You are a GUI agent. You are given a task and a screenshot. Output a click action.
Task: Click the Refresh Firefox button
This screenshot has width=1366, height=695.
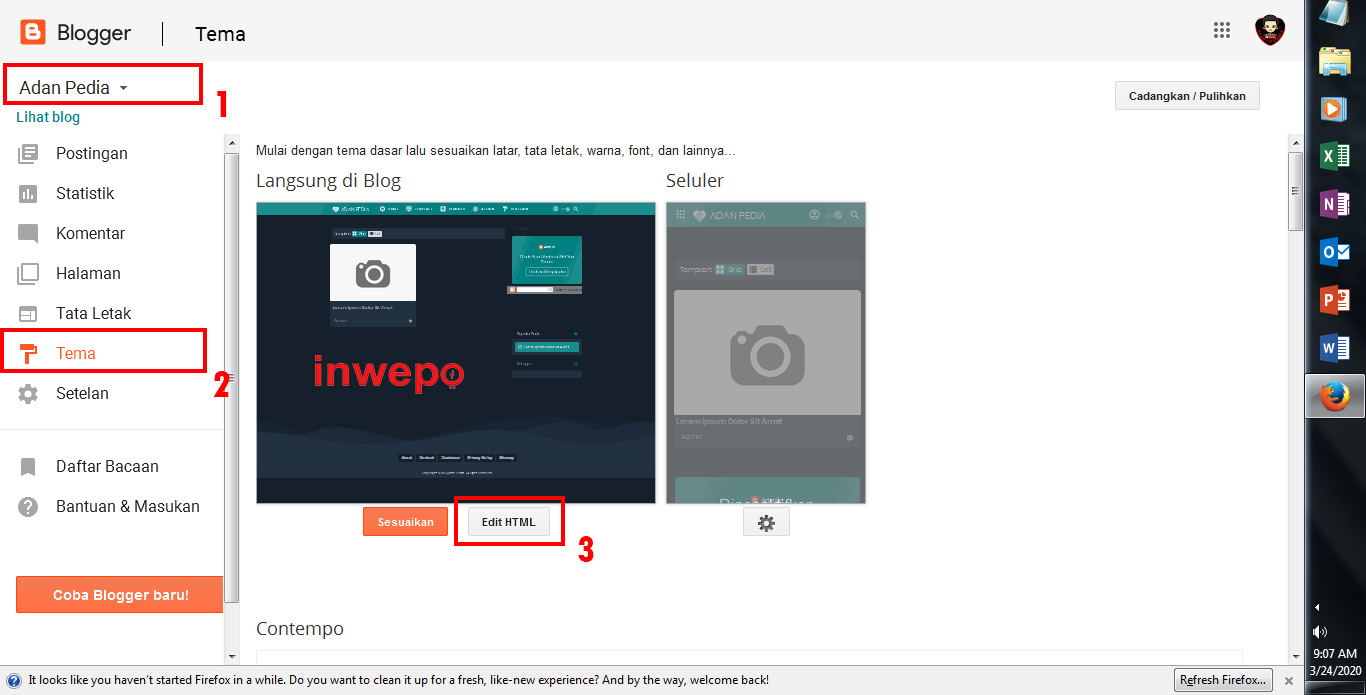[x=1223, y=680]
